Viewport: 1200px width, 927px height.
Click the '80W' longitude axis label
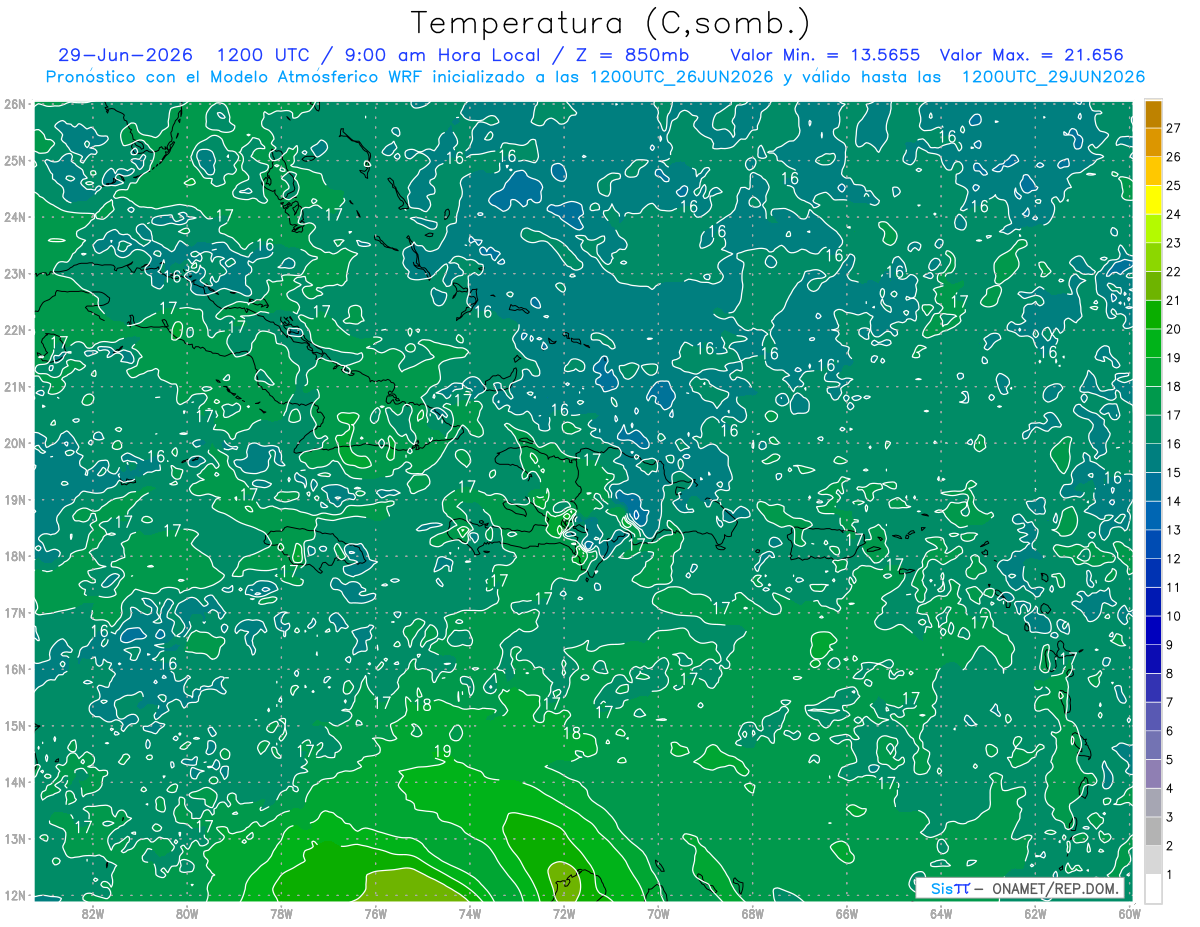(187, 913)
